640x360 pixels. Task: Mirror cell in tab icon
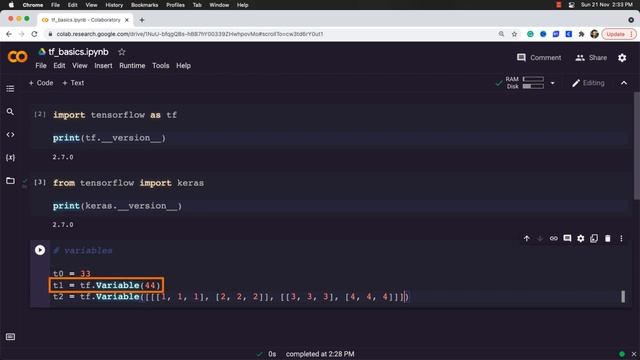click(594, 238)
